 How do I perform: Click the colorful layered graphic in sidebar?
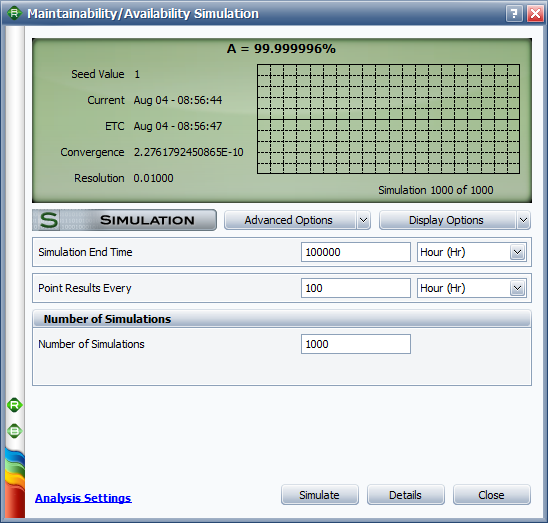pos(15,483)
